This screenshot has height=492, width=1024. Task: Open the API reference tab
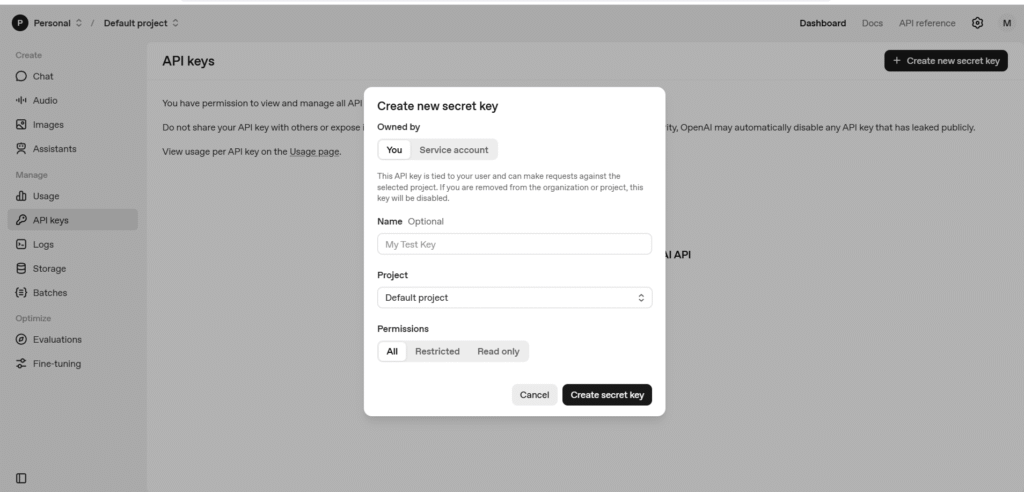point(927,23)
